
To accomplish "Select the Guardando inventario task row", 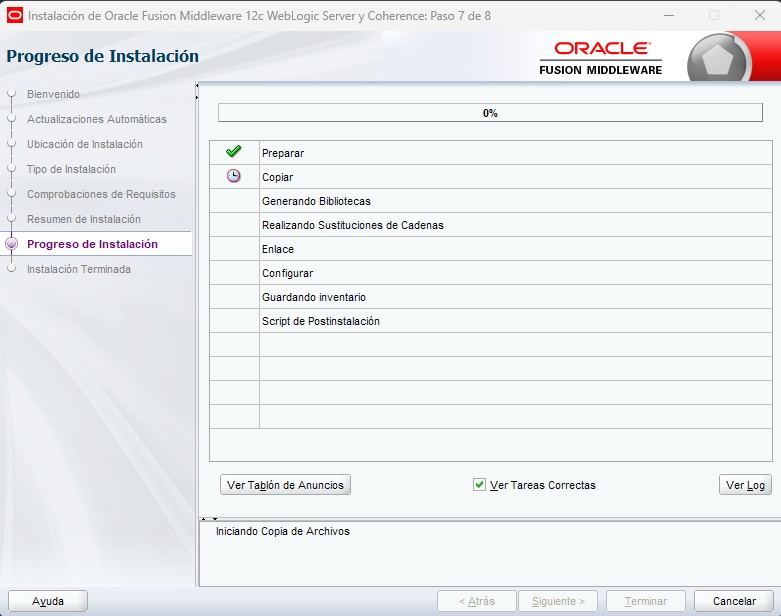I will click(x=491, y=297).
